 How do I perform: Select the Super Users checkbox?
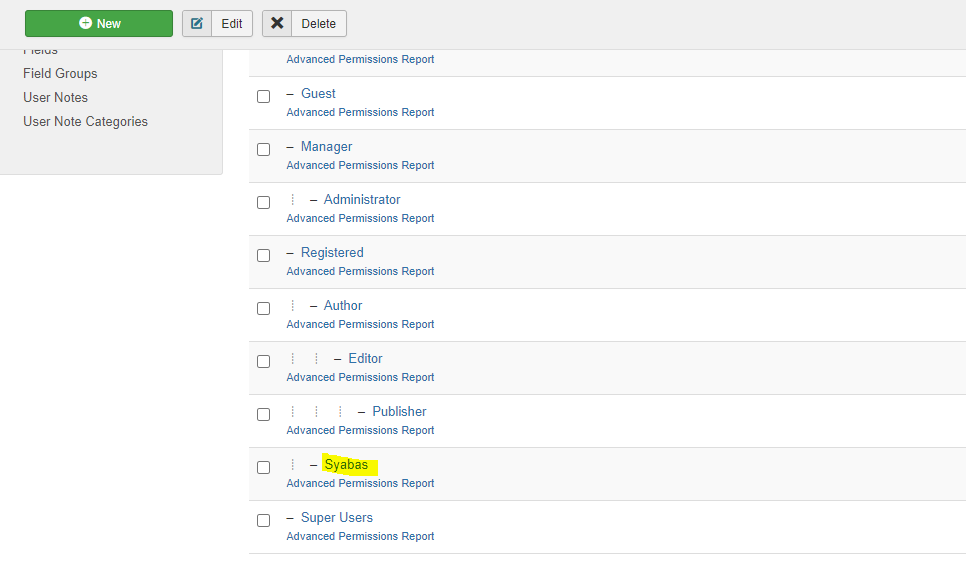coord(264,520)
